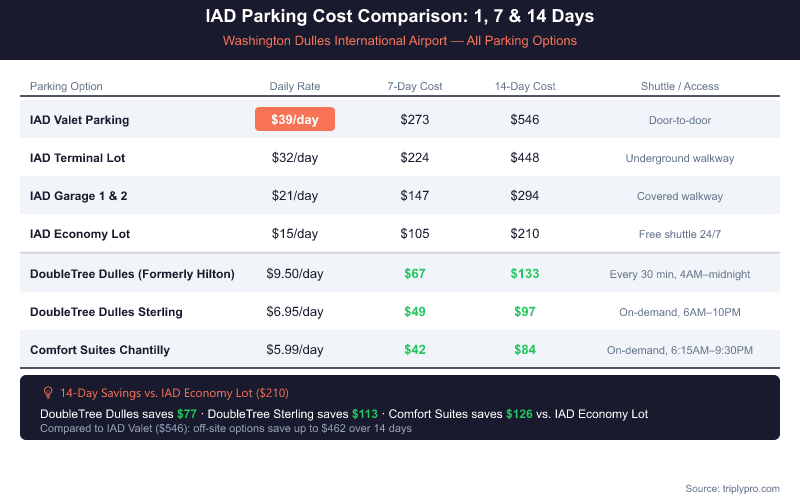Click the DoubleTree Dulles Sterling row label
The height and width of the screenshot is (500, 800).
click(x=106, y=312)
